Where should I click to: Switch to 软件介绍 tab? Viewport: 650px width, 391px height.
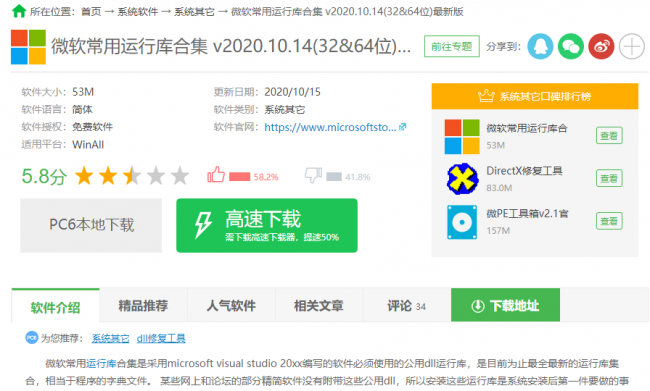tap(56, 306)
